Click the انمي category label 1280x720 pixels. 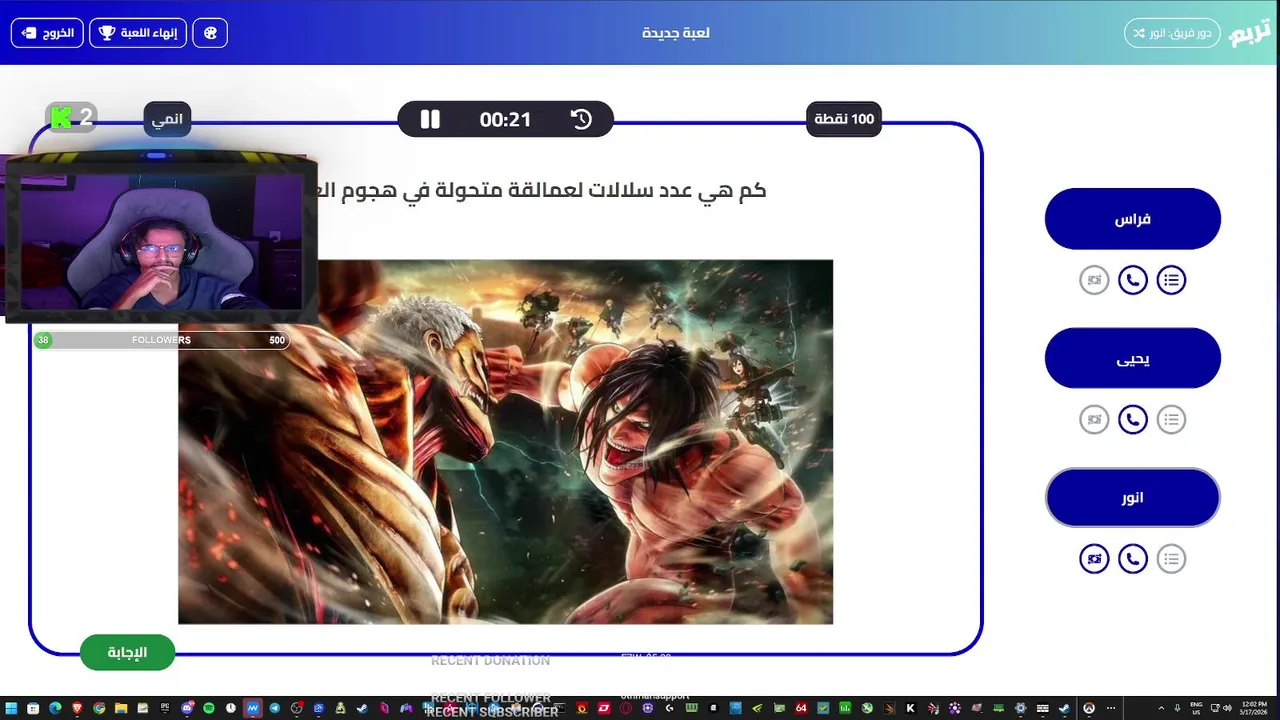(x=167, y=119)
